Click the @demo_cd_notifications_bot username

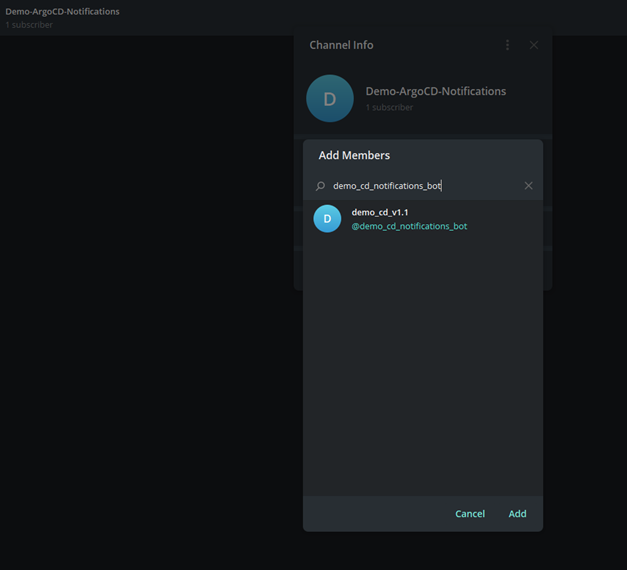pyautogui.click(x=409, y=226)
